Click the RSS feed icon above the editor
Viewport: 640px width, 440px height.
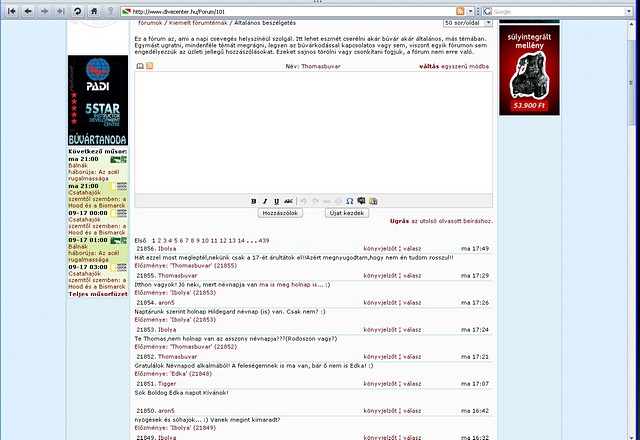[x=149, y=65]
